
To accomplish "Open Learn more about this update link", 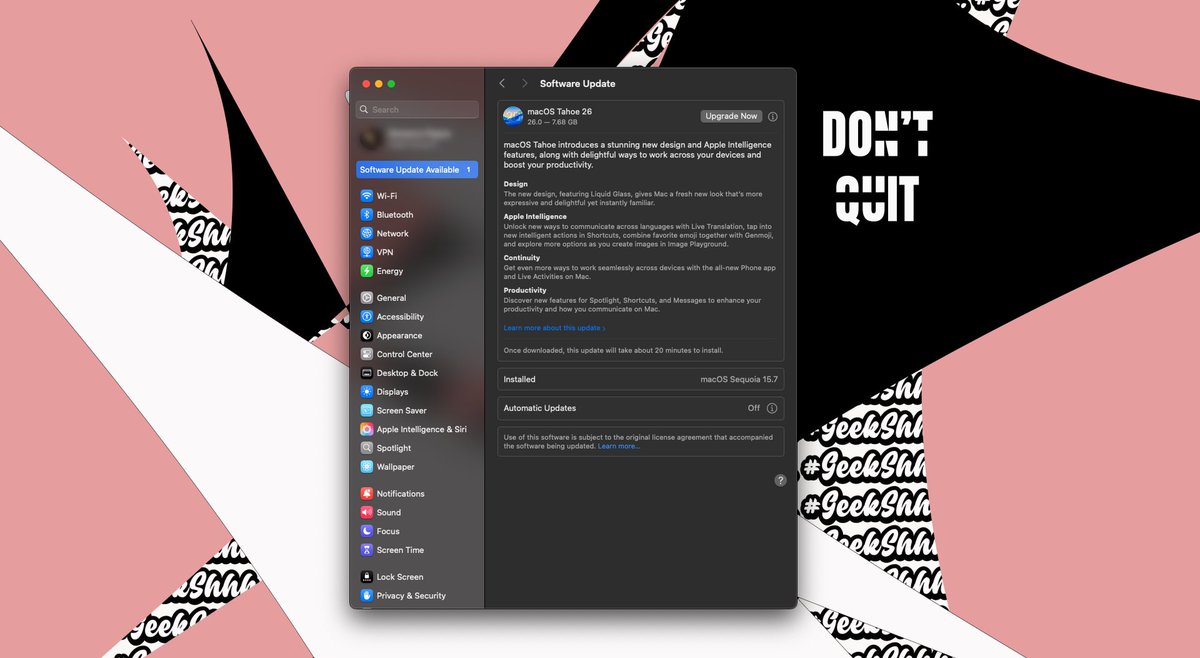I will click(554, 328).
